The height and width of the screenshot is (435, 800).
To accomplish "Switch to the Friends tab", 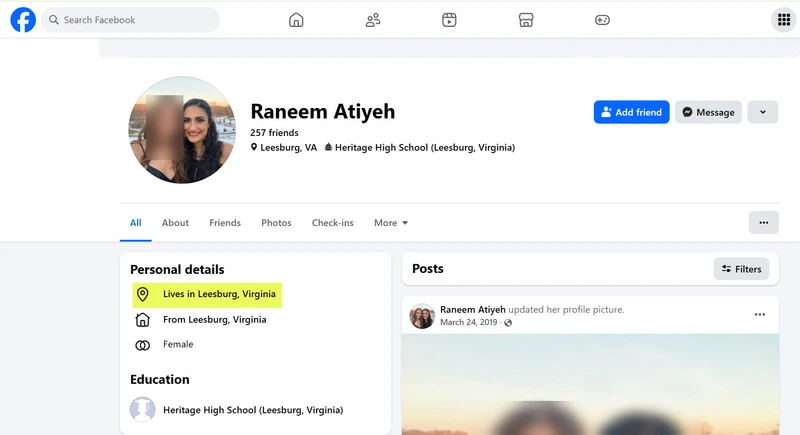I will [x=225, y=223].
